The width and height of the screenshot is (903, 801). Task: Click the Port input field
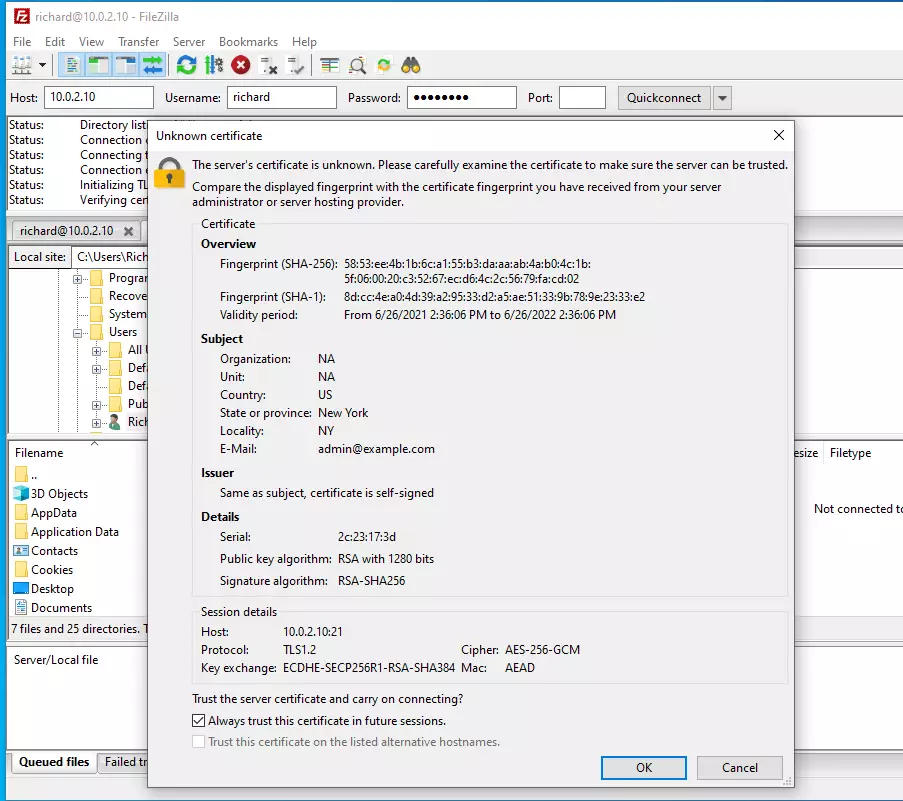click(582, 97)
